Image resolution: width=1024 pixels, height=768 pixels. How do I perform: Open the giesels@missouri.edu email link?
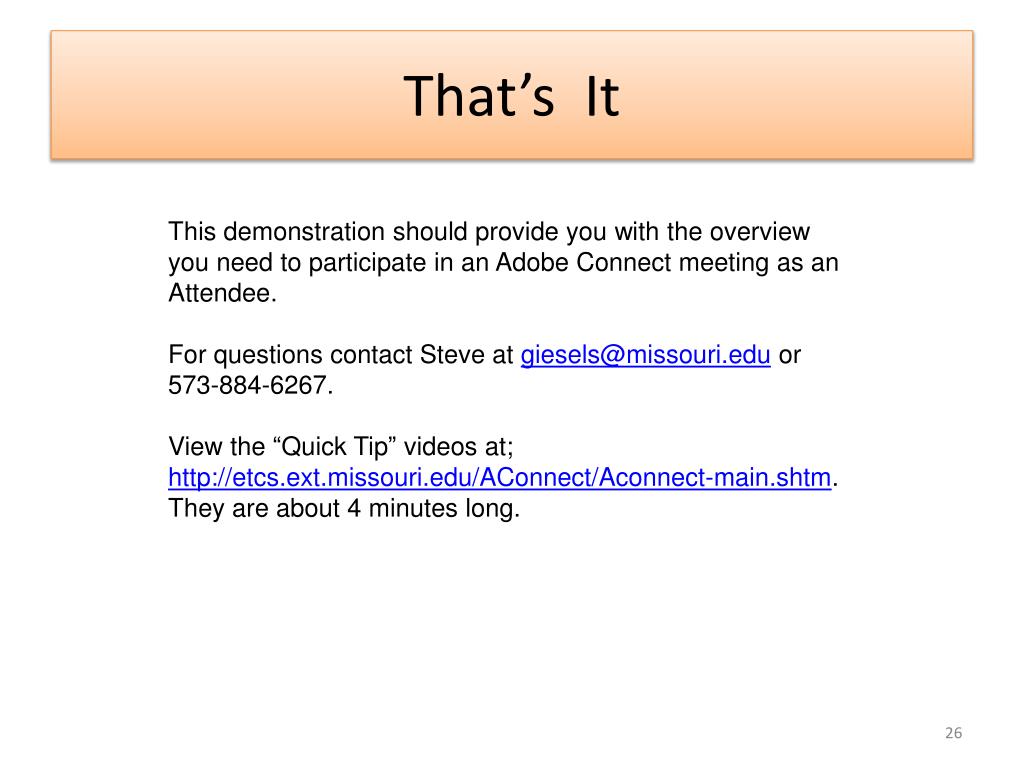pos(645,355)
